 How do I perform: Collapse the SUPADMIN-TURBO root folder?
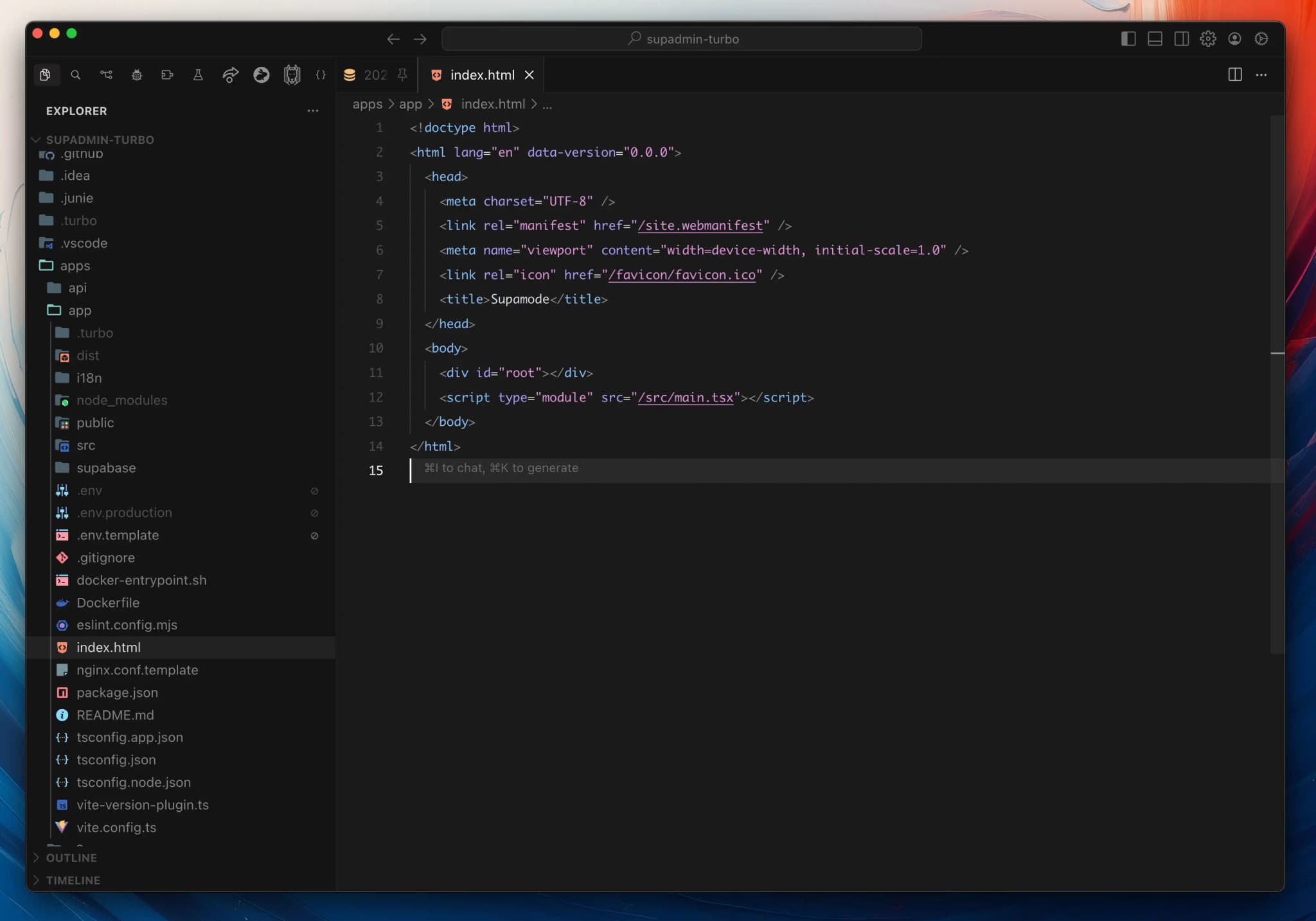coord(100,139)
